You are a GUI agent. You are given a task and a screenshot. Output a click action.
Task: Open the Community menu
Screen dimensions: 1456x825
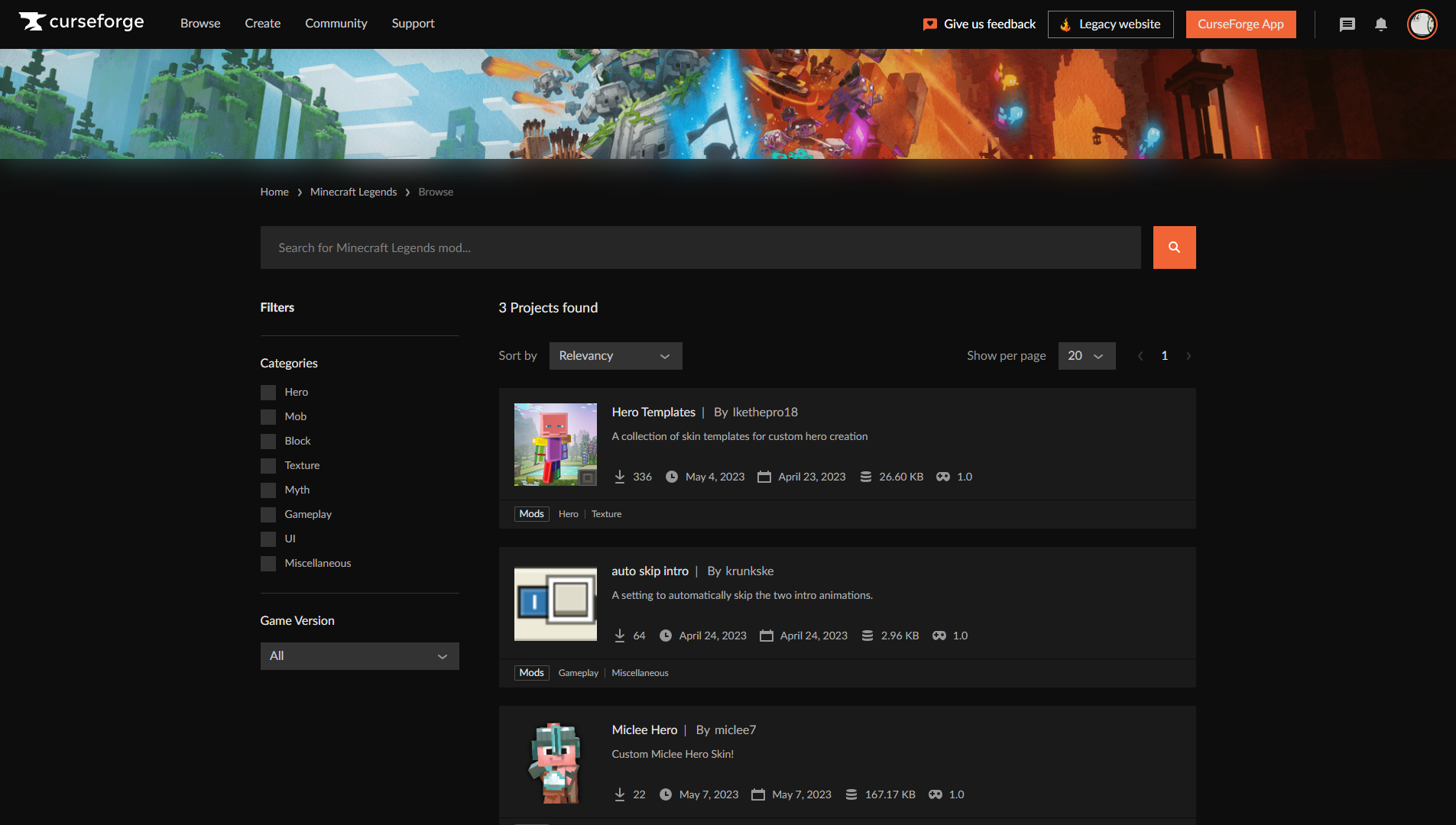(x=336, y=24)
